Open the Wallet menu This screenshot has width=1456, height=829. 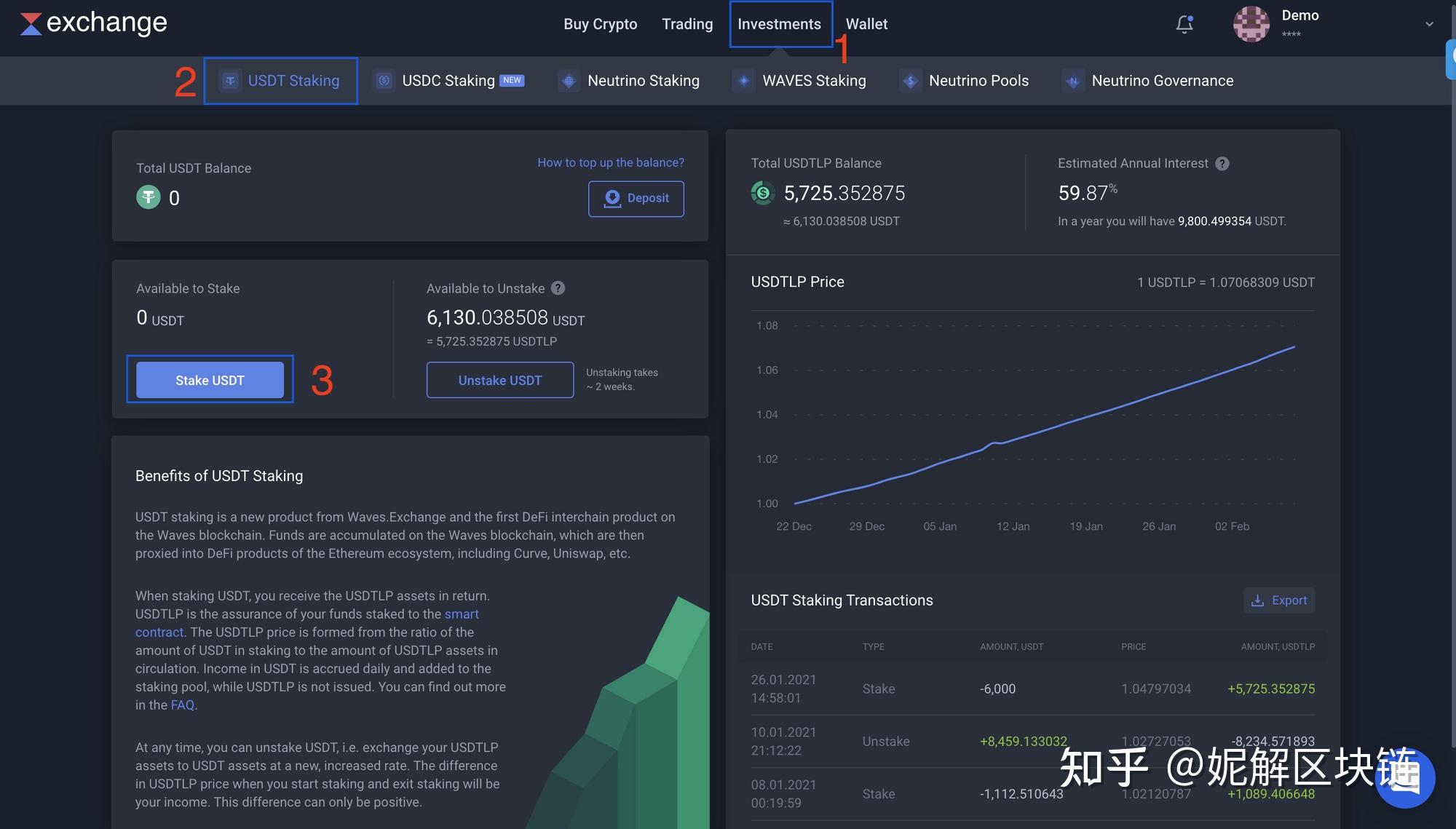[x=866, y=24]
